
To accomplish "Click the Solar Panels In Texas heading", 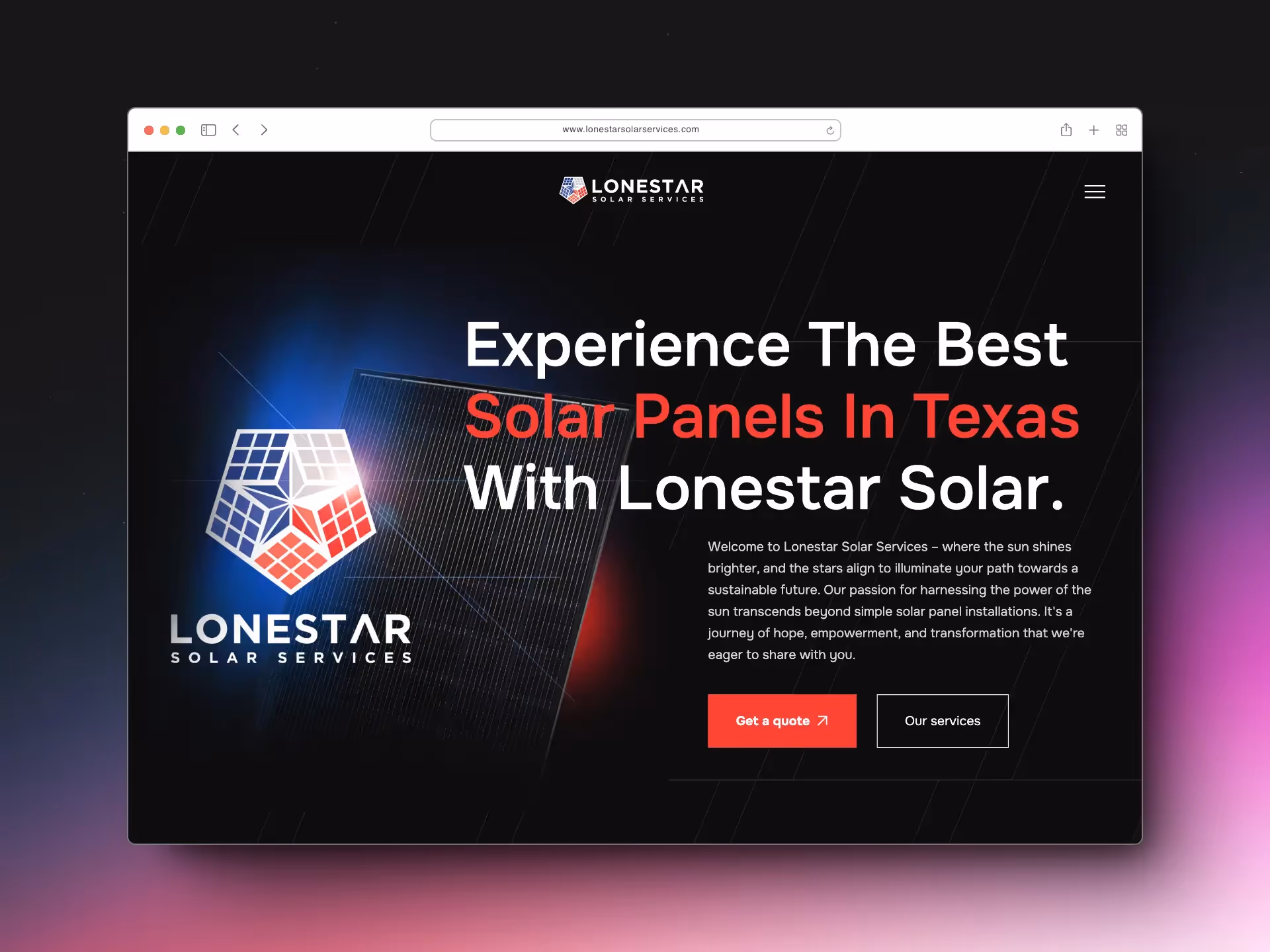I will pos(772,416).
